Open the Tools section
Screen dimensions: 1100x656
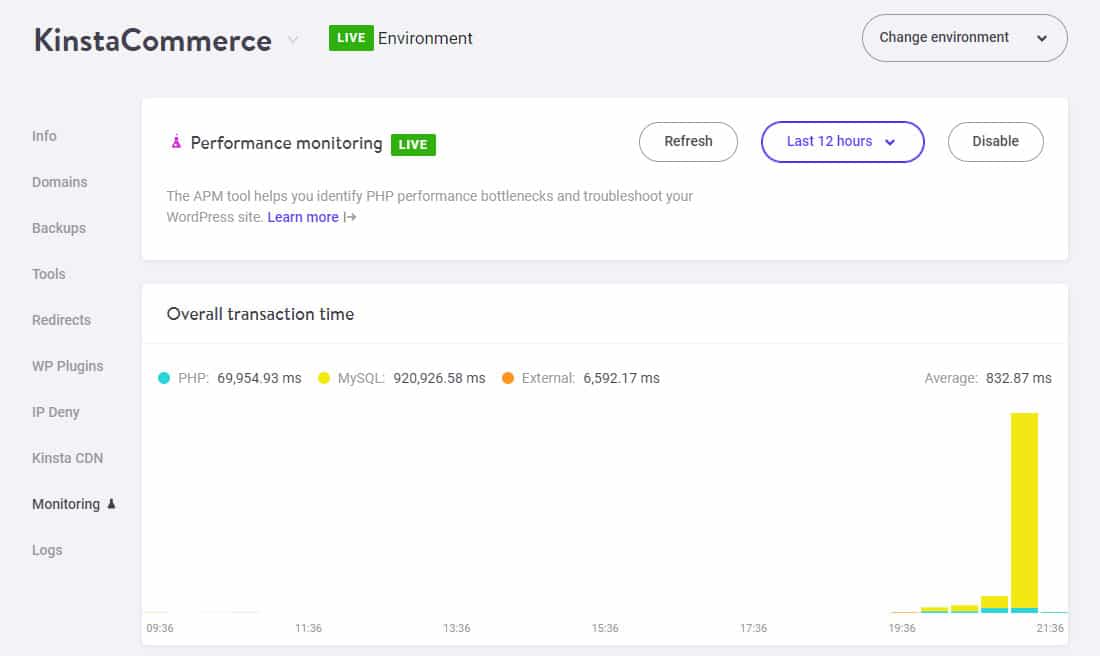48,274
